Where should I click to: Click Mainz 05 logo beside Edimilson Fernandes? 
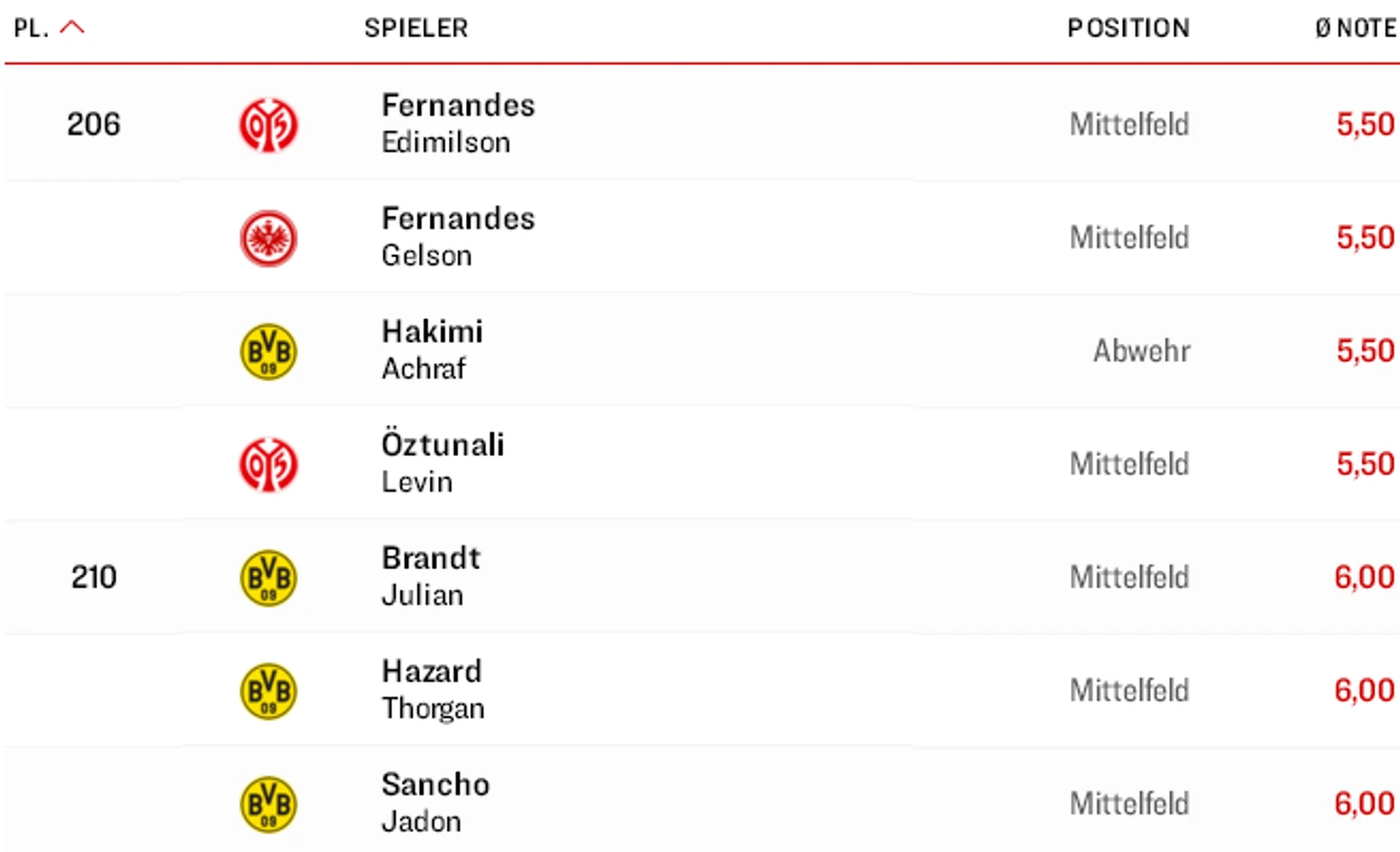(268, 125)
